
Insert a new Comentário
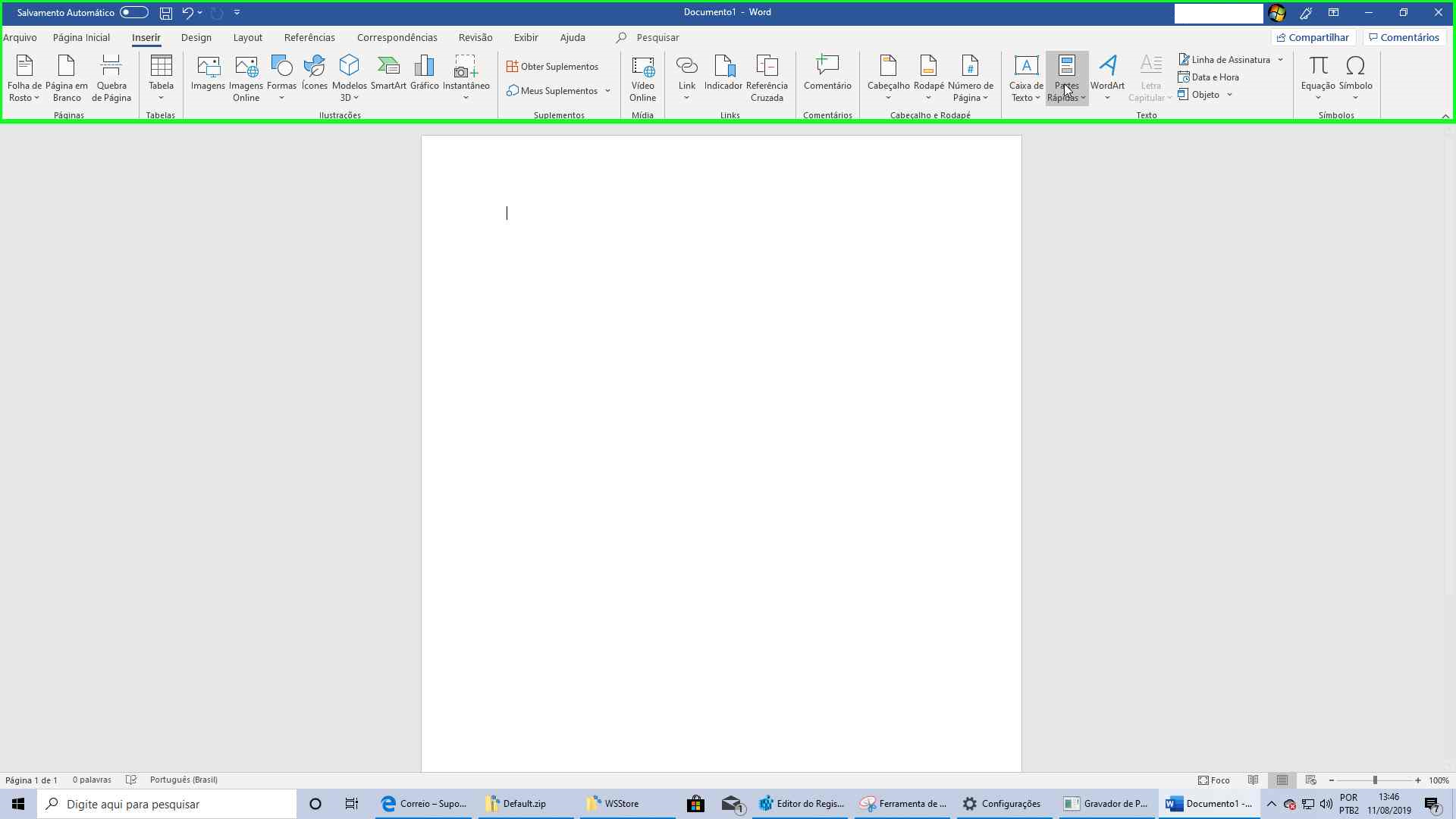pyautogui.click(x=827, y=74)
